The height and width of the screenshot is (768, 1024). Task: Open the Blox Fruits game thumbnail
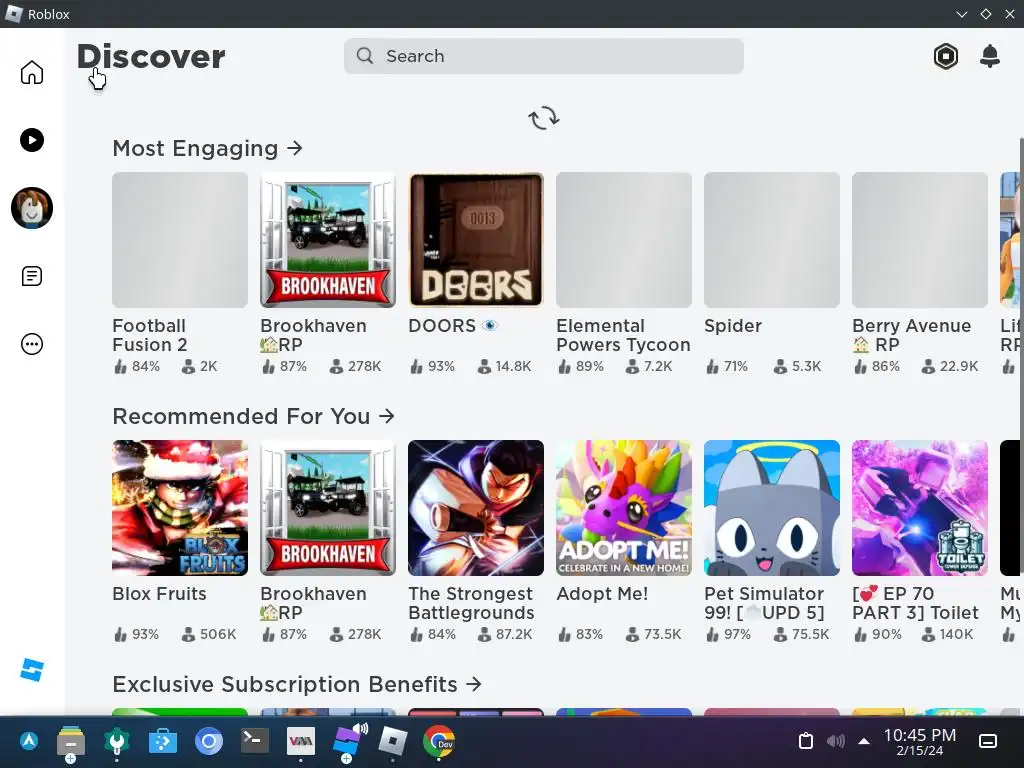pos(180,508)
